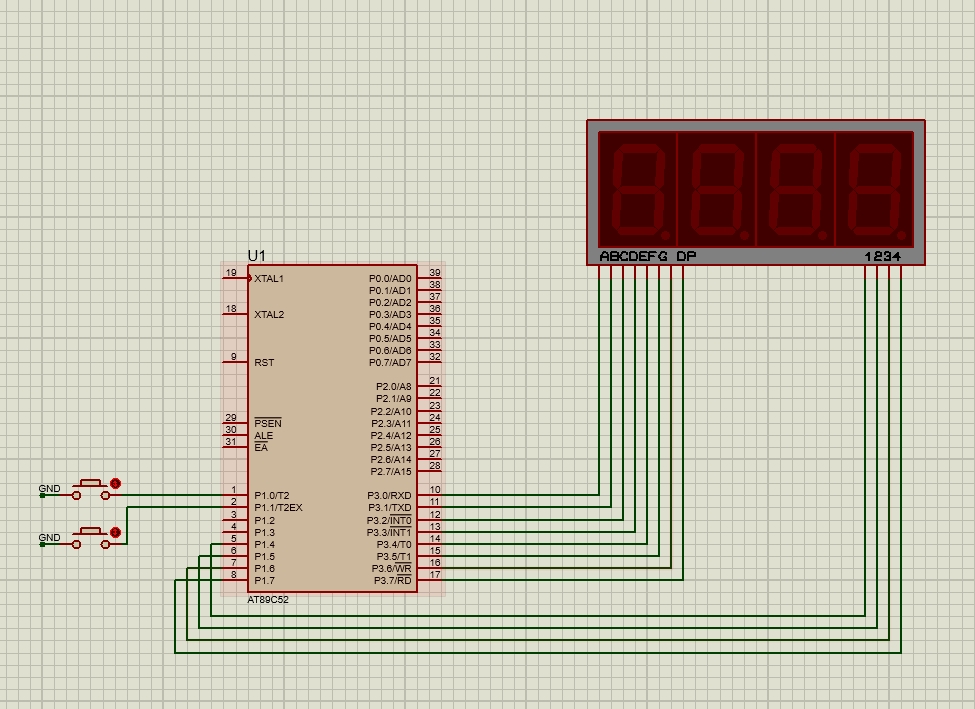Click the P2.3/A11 pin label
This screenshot has width=975, height=709.
click(391, 424)
